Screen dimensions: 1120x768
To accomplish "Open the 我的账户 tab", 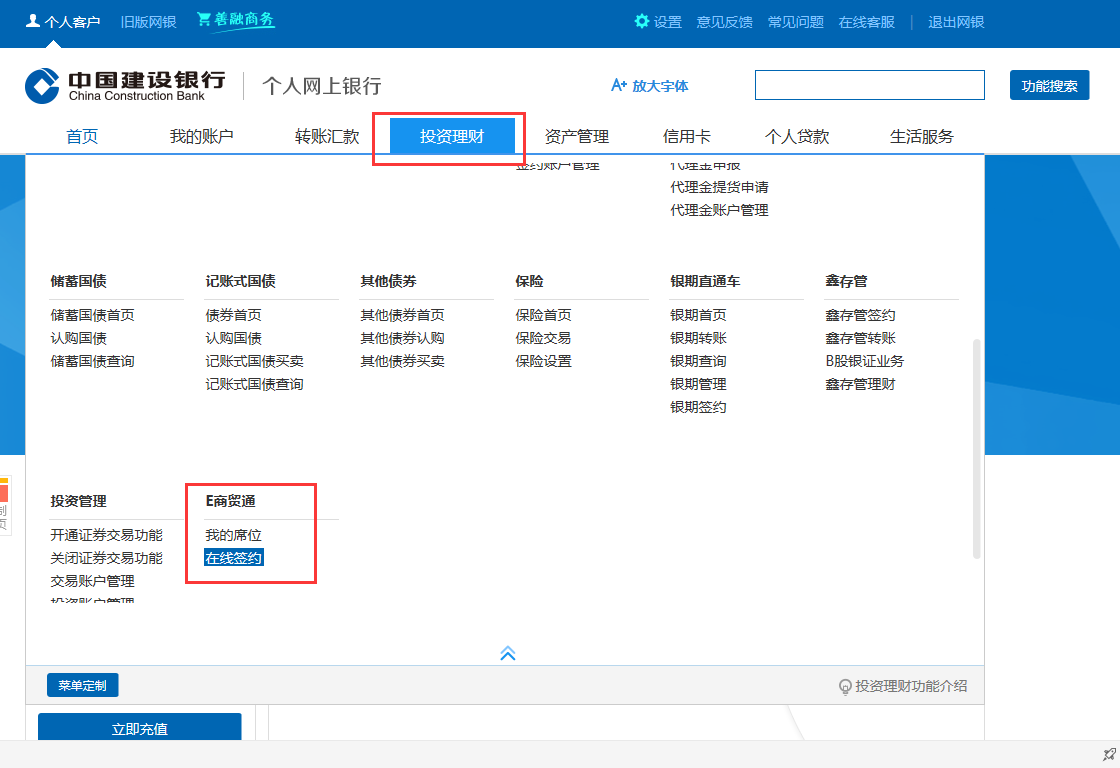I will point(201,136).
